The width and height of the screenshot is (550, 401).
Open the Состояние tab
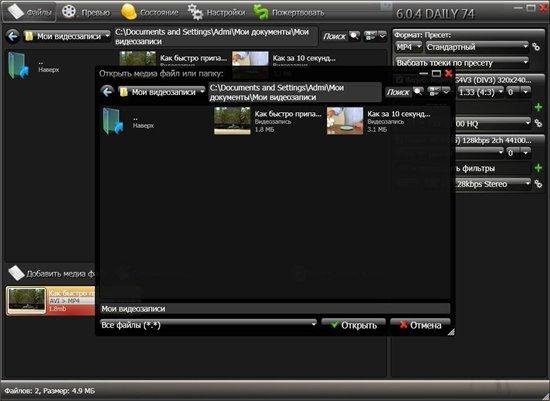point(149,12)
